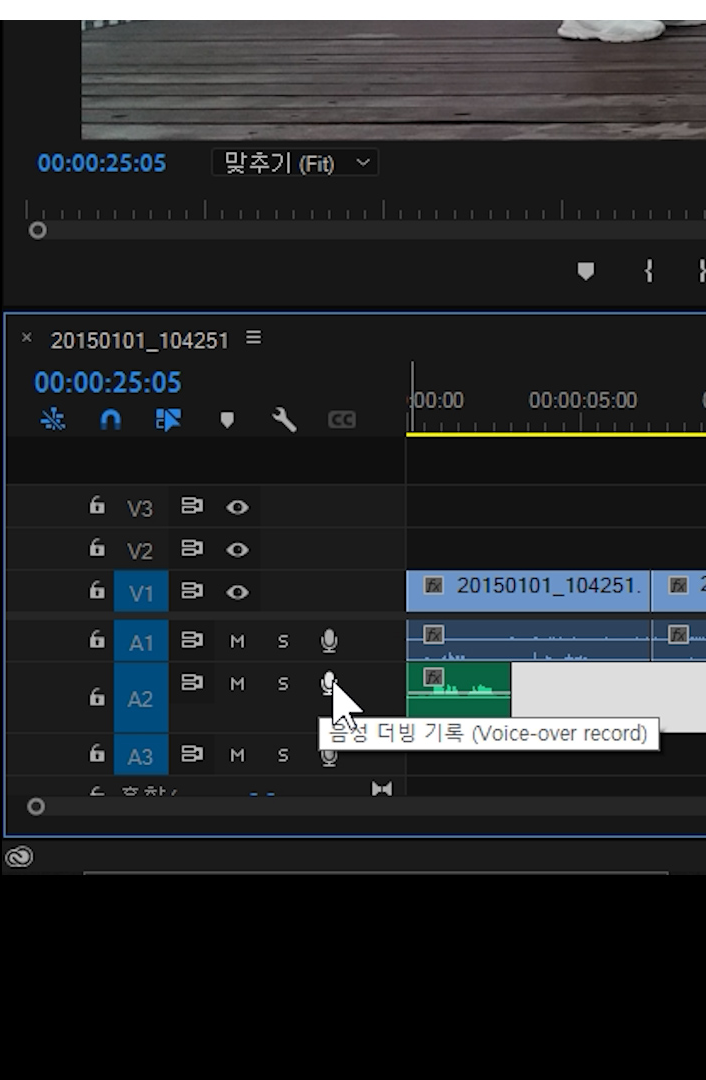This screenshot has height=1080, width=706.
Task: Click fx badge on the first A1 clip
Action: coord(433,634)
